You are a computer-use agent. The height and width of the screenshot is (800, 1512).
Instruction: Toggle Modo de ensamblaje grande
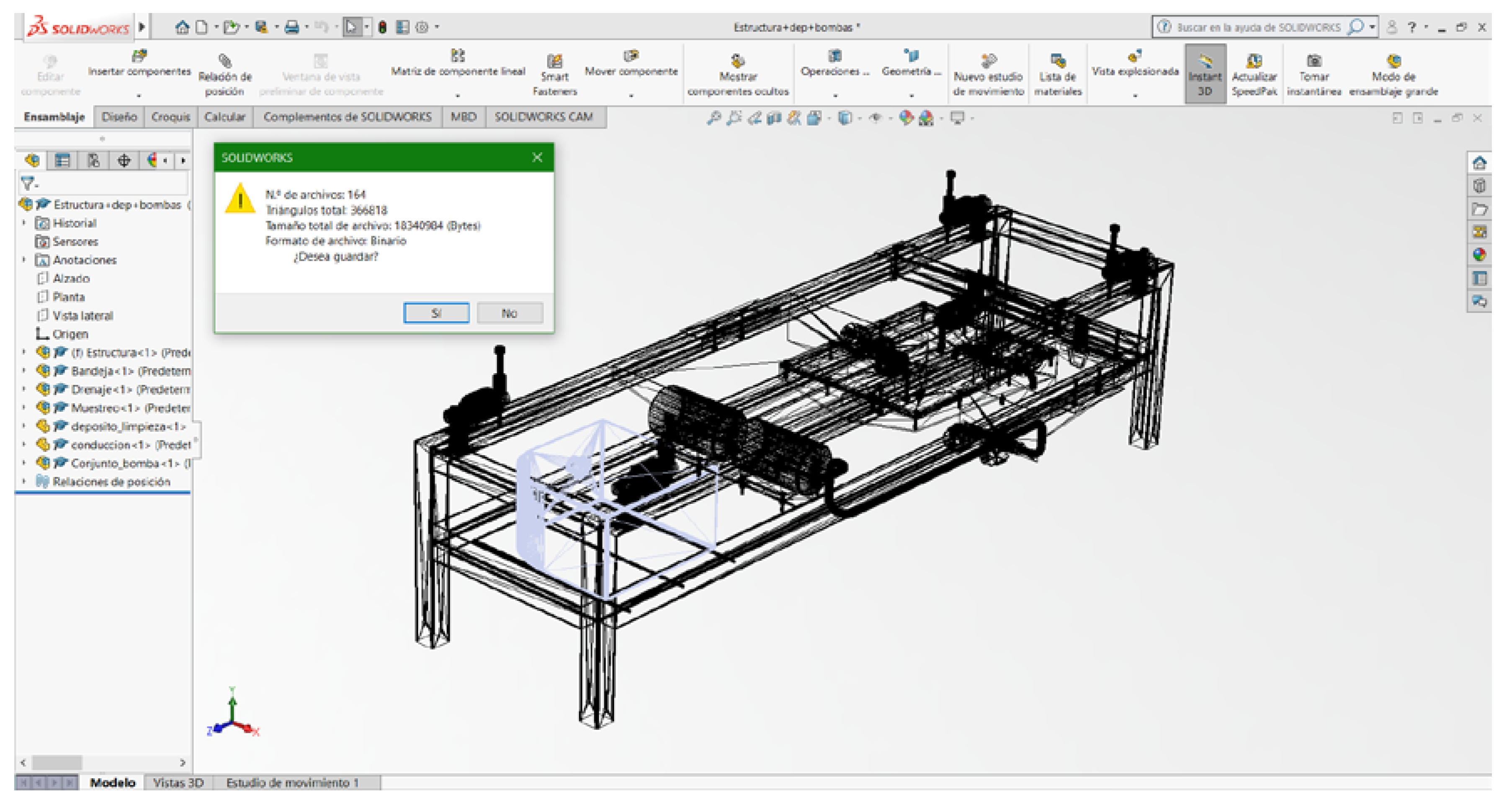[1394, 61]
